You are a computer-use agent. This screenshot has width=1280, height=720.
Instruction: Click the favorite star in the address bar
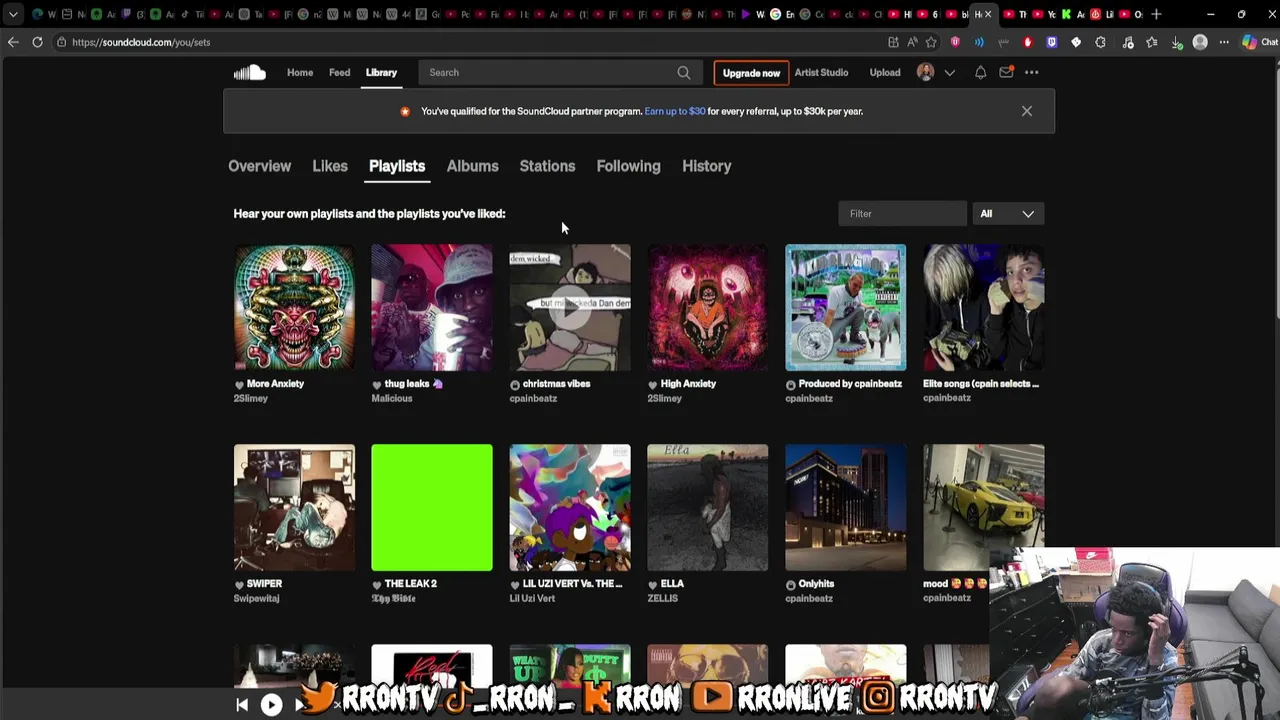click(931, 42)
